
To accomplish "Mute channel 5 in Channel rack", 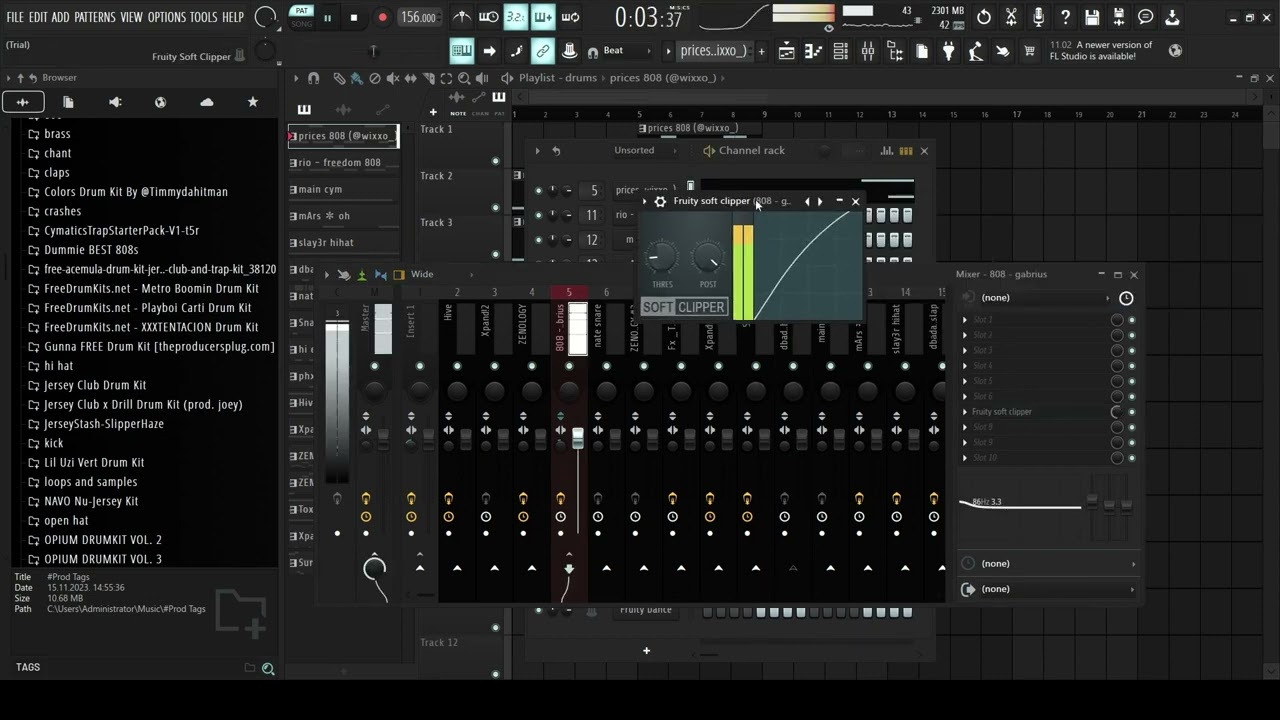I will pos(538,191).
